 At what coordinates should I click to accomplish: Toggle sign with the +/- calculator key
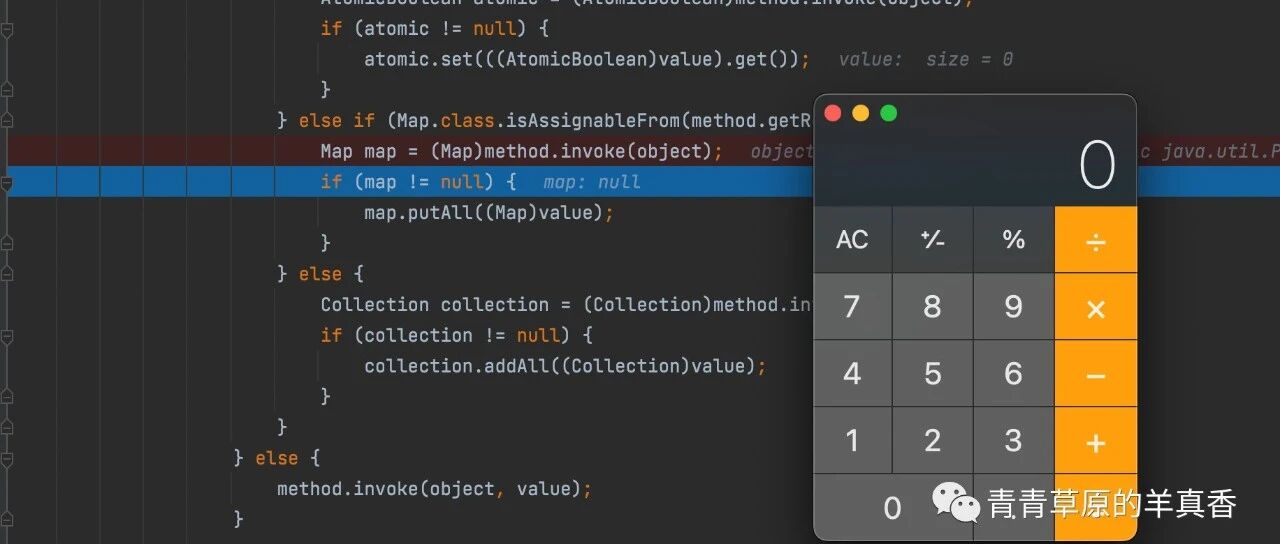tap(933, 240)
